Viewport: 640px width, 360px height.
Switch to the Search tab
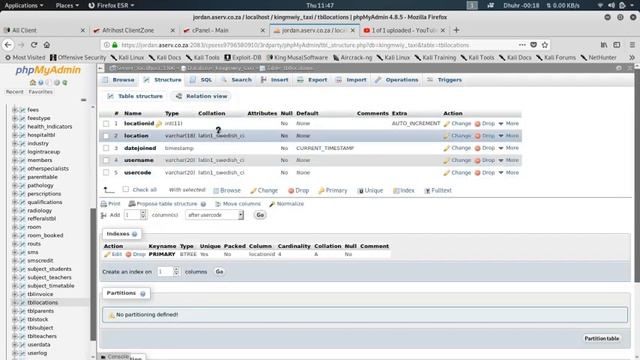pyautogui.click(x=237, y=80)
